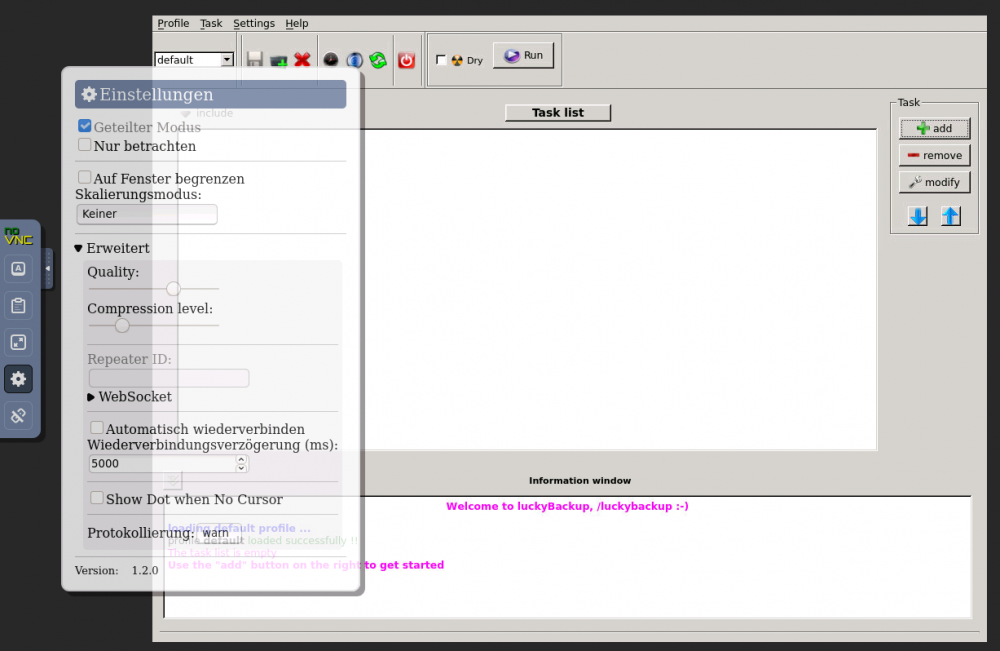Screen dimensions: 1000x651
Task: Open noVNC extra keys panel
Action: pos(18,268)
